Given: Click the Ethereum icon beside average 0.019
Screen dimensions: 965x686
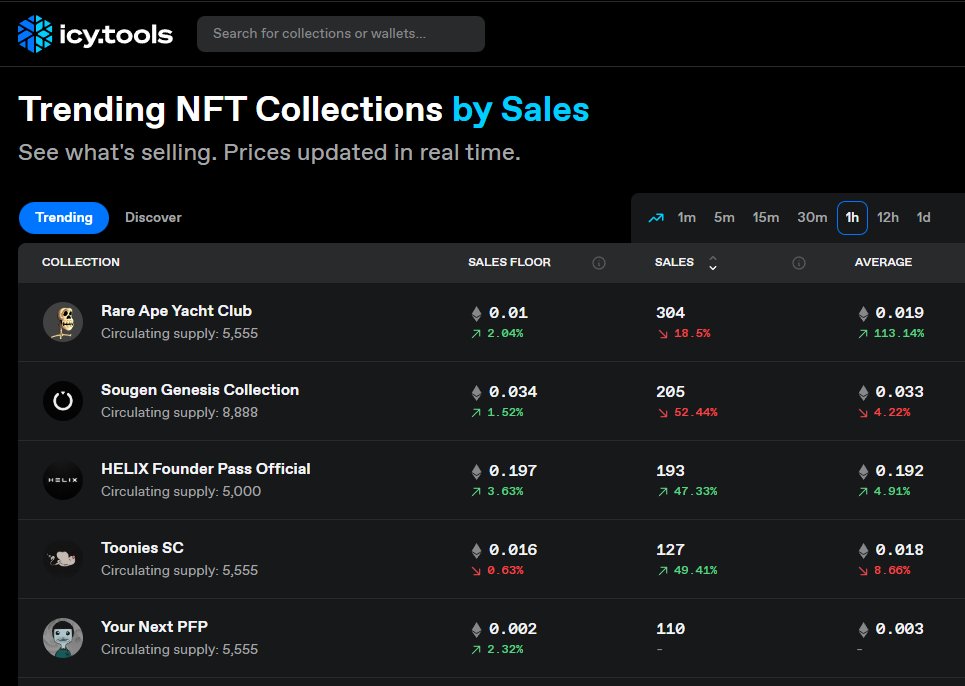Looking at the screenshot, I should tap(863, 314).
